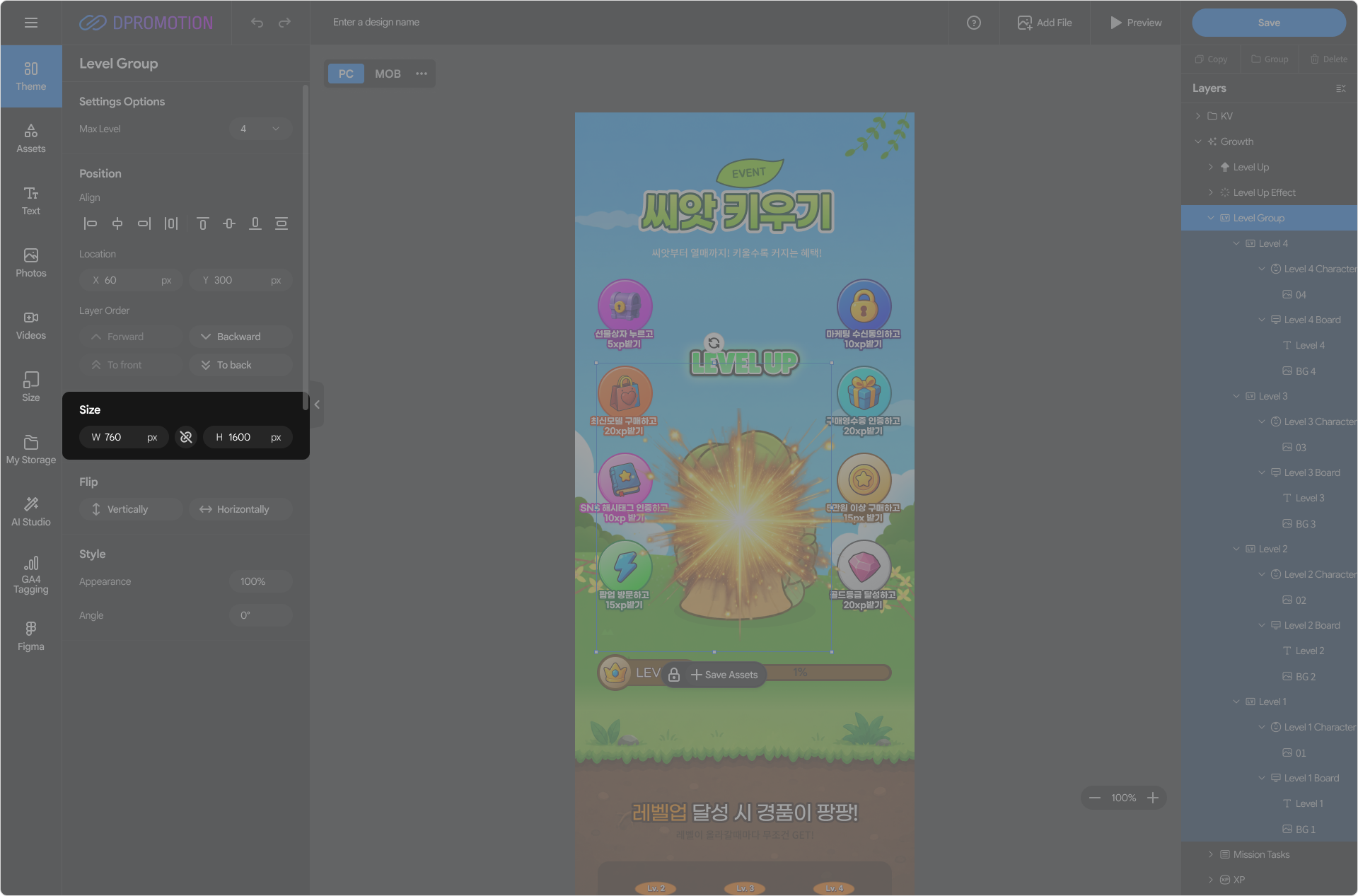Image resolution: width=1358 pixels, height=896 pixels.
Task: Toggle the Layers panel collapse icon
Action: click(x=1341, y=88)
